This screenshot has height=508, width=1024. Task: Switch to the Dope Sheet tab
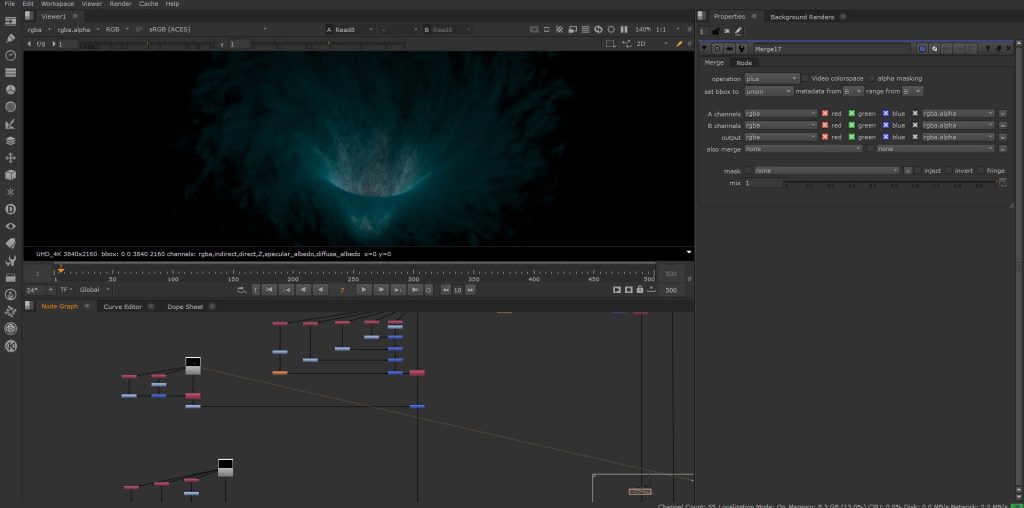[185, 306]
